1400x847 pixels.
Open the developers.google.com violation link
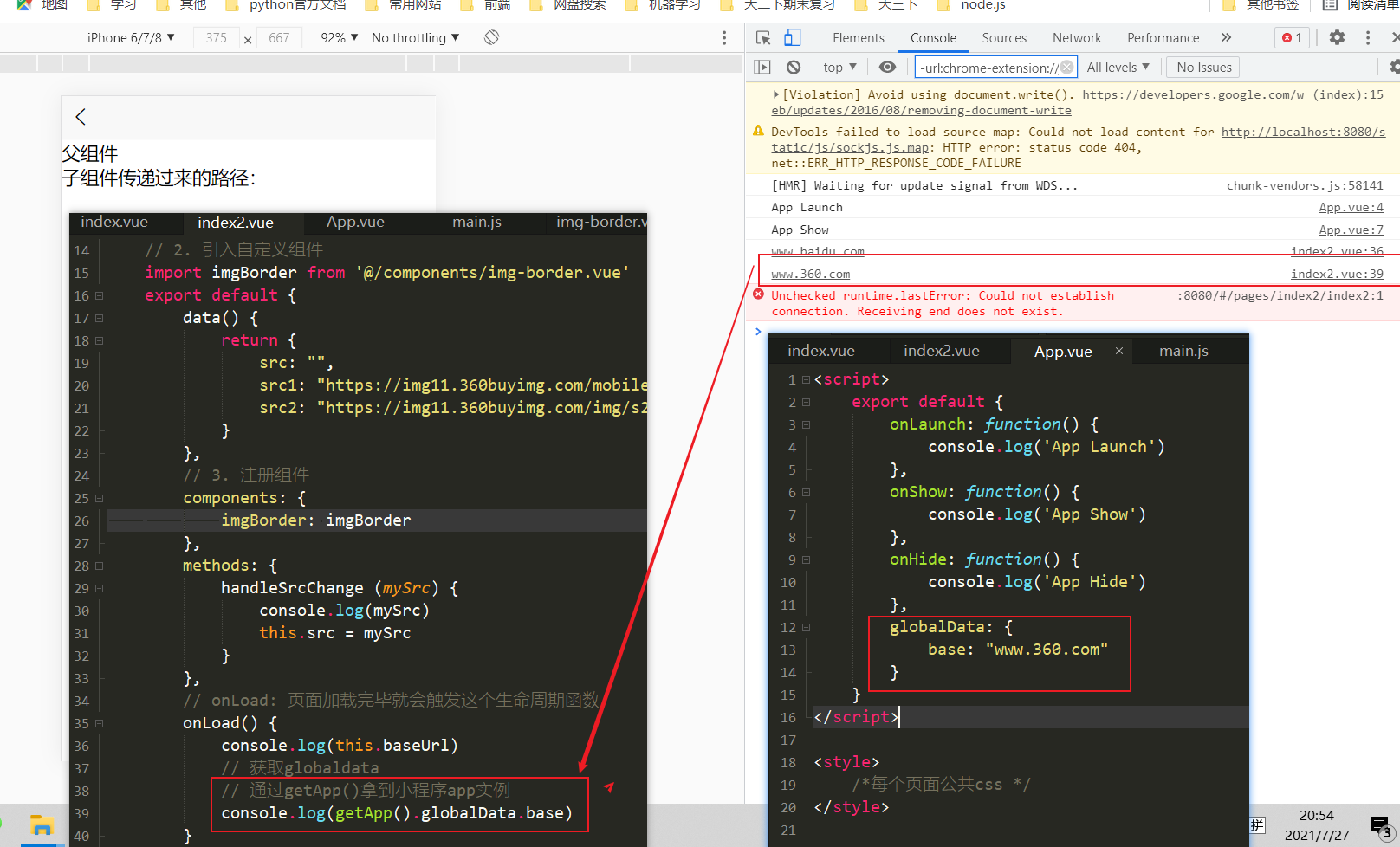pyautogui.click(x=1192, y=94)
